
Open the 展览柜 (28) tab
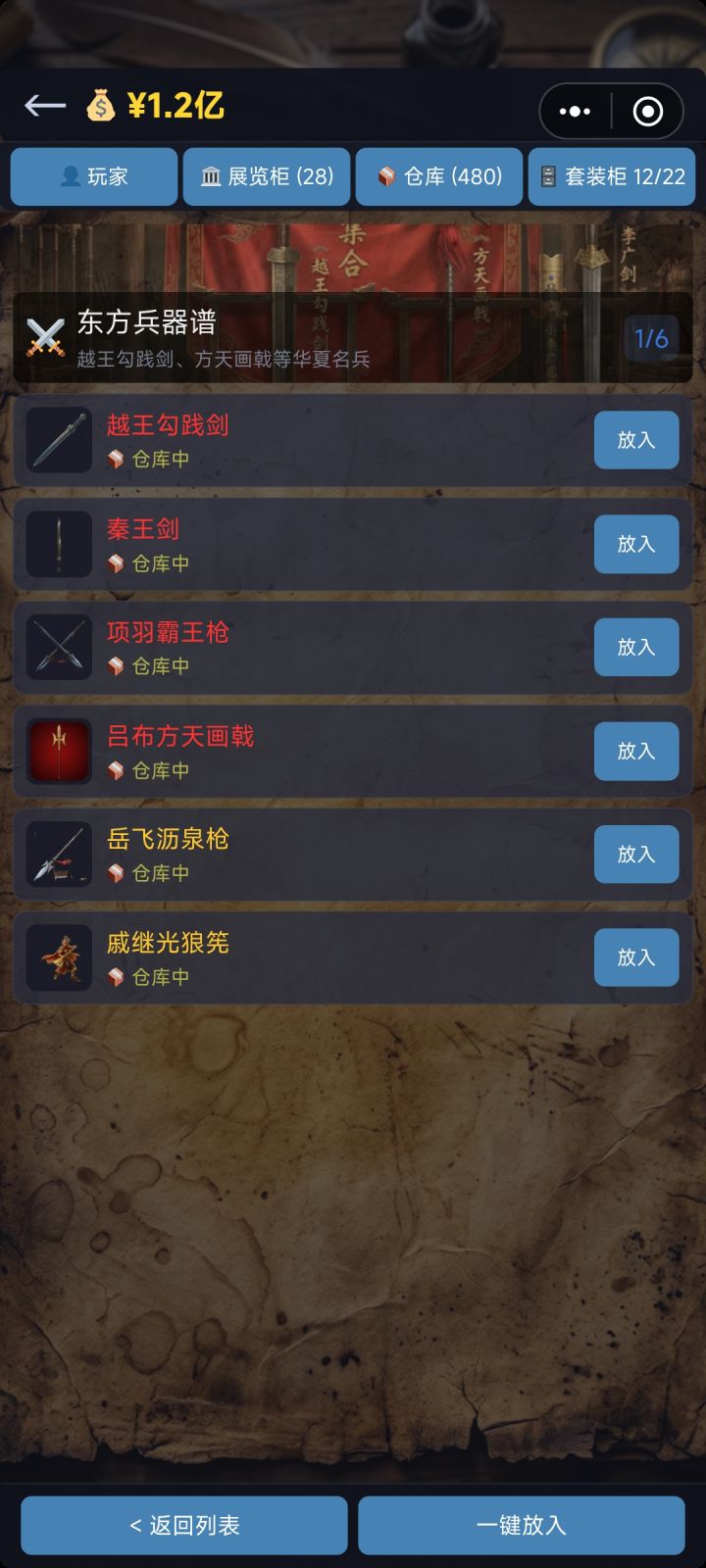pos(267,176)
